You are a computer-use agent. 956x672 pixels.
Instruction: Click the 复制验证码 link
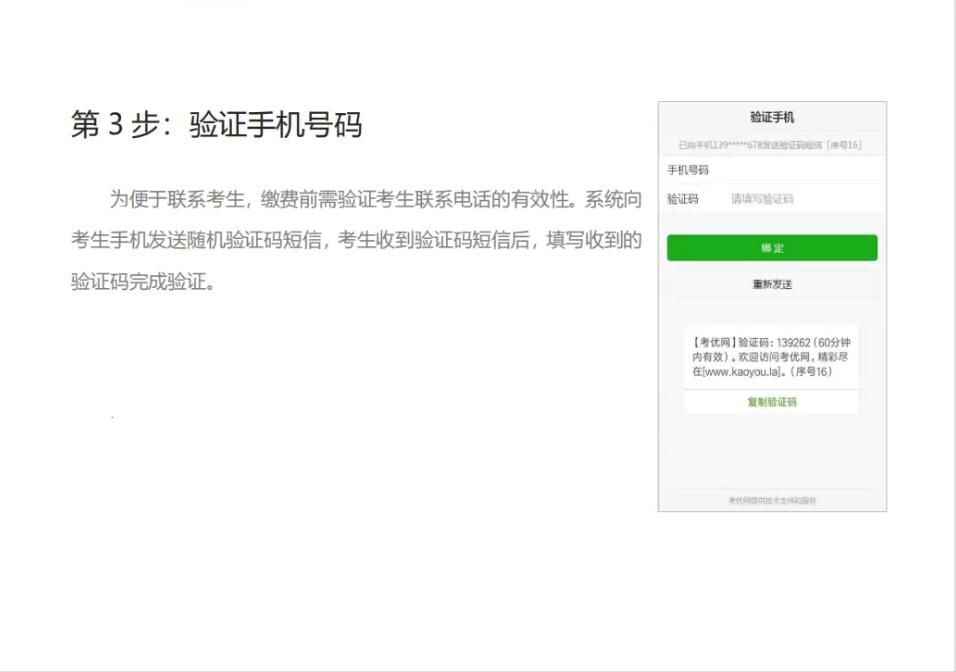(772, 402)
